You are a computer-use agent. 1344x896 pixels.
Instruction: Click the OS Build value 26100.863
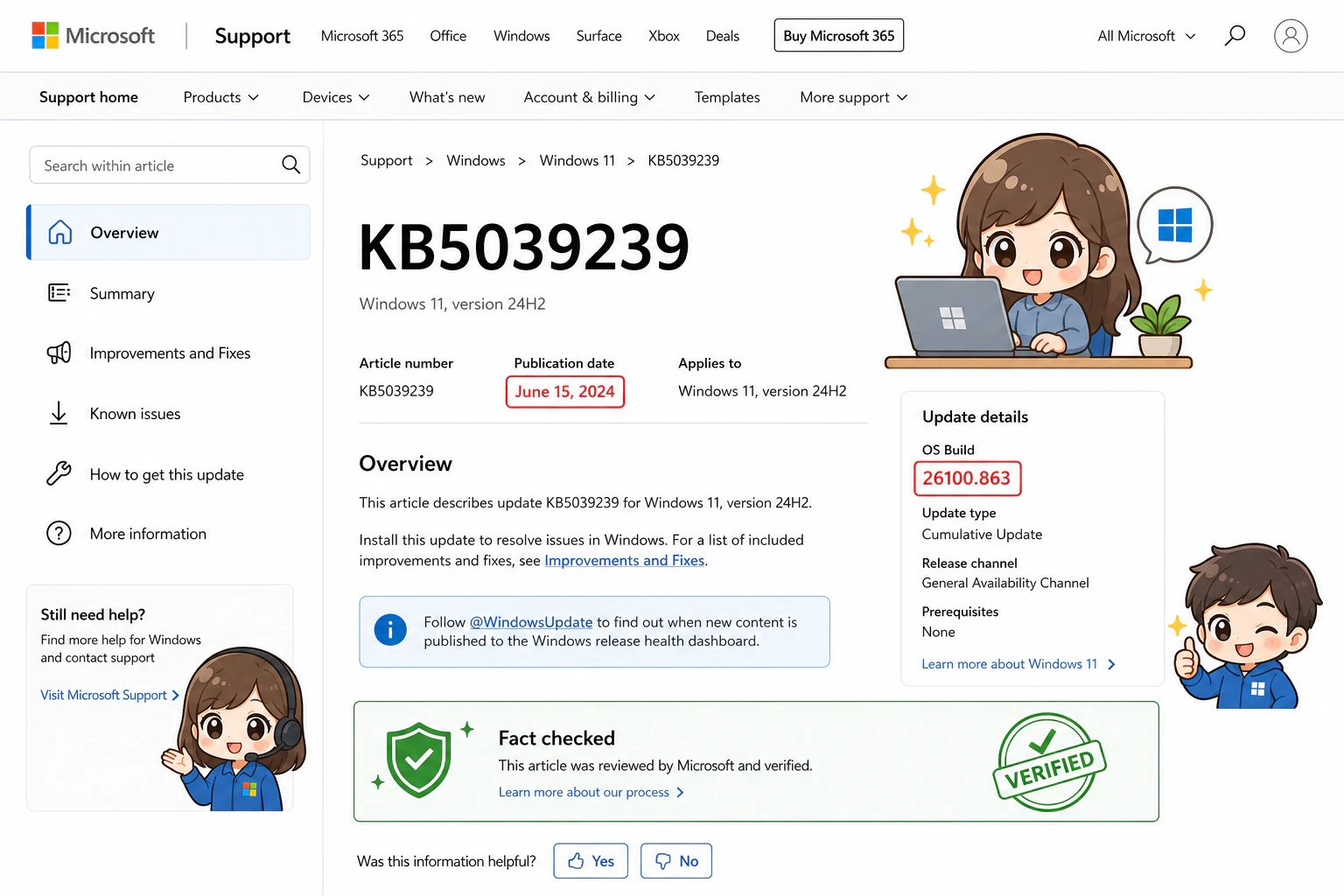pyautogui.click(x=967, y=478)
